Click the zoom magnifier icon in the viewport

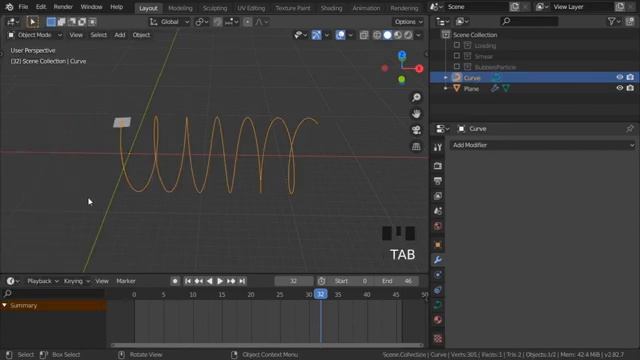pos(416,98)
